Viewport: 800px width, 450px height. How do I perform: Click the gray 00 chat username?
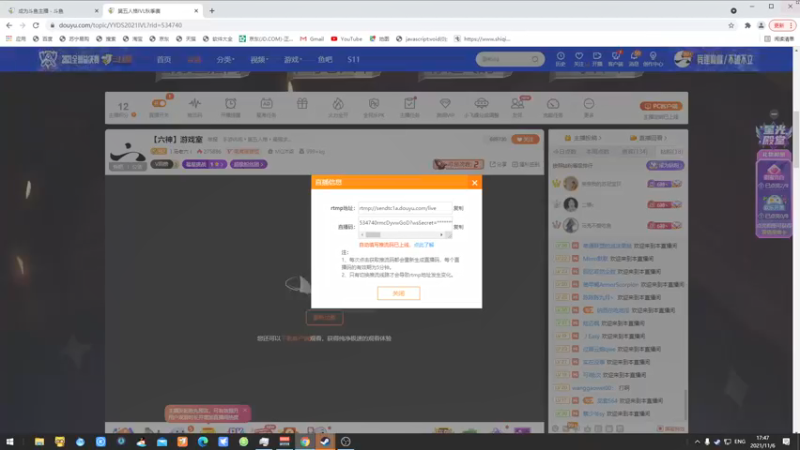point(592,388)
